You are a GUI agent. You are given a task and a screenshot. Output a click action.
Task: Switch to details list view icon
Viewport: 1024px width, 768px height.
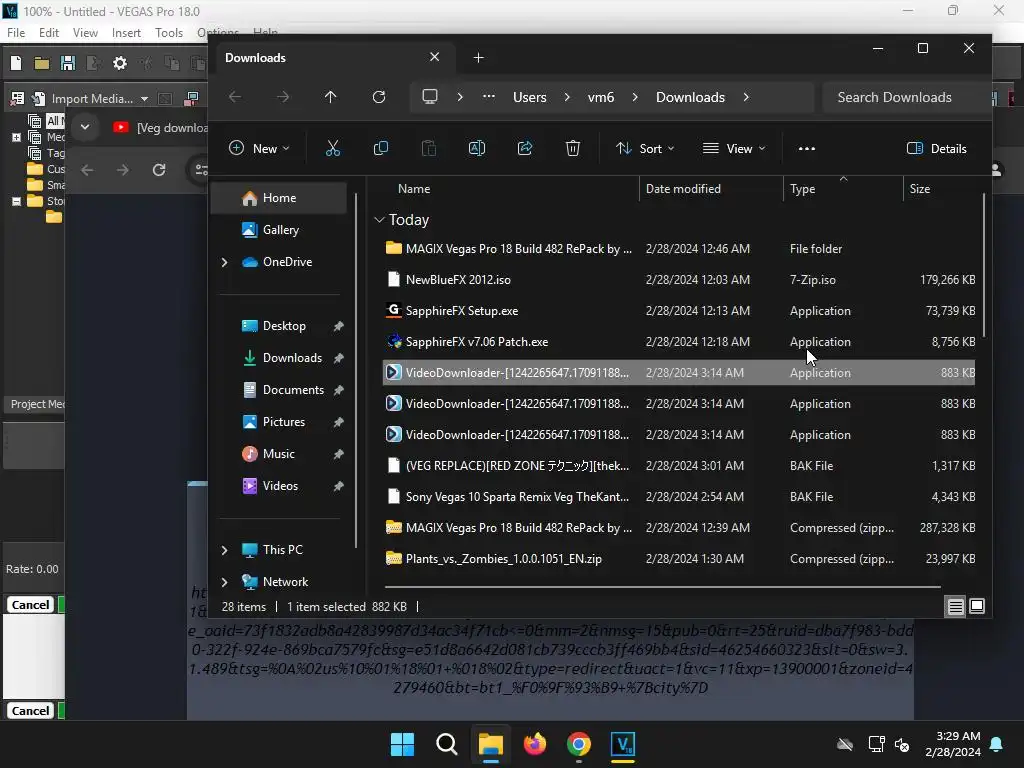(x=955, y=607)
